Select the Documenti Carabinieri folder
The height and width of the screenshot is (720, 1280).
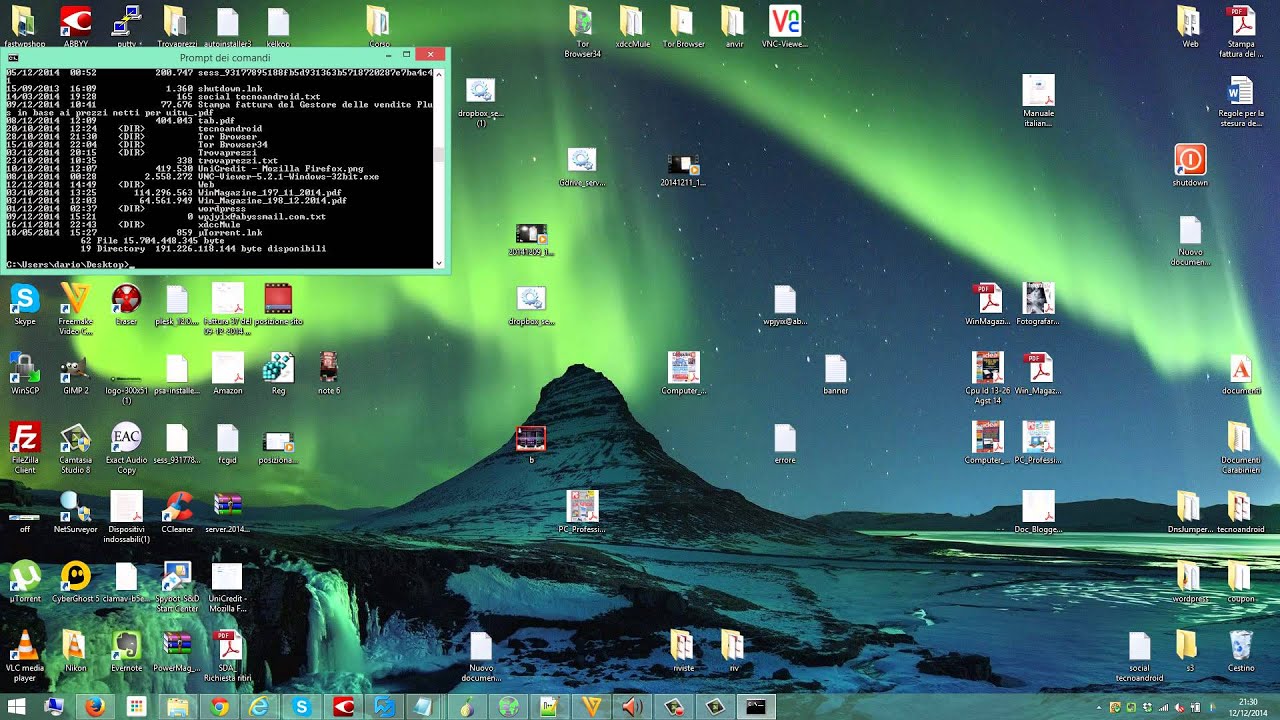[1240, 447]
